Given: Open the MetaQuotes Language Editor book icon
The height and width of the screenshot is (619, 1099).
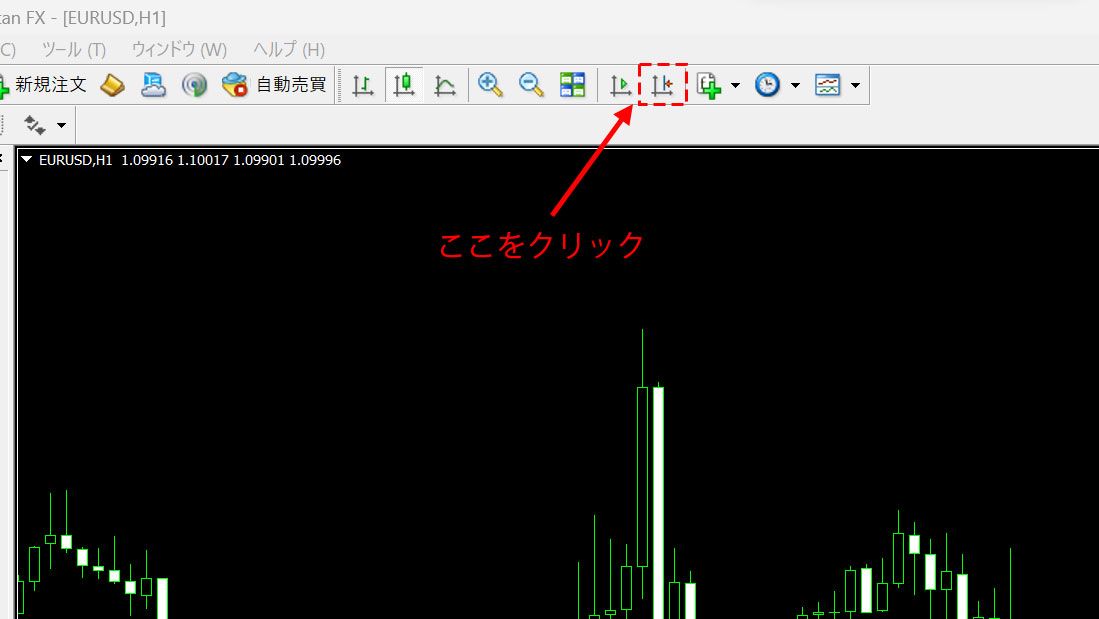Looking at the screenshot, I should (x=113, y=85).
